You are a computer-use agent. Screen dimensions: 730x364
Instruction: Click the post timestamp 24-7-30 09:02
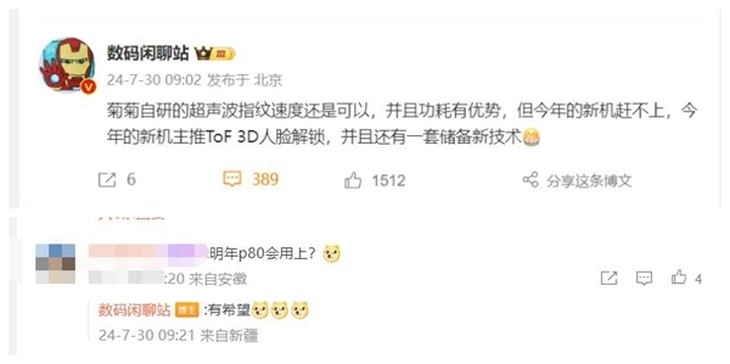(x=154, y=80)
